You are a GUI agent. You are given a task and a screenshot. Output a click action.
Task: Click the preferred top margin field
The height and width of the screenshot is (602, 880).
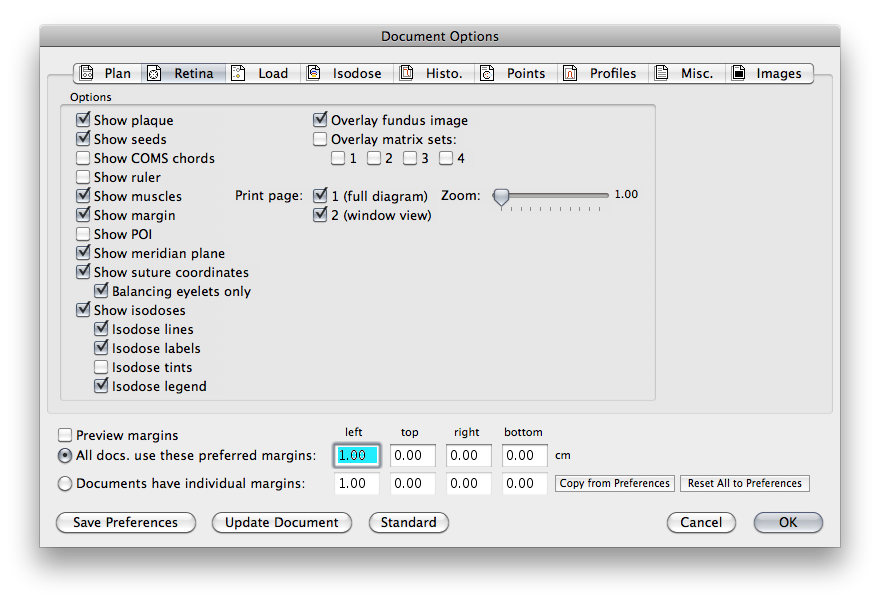(x=413, y=456)
